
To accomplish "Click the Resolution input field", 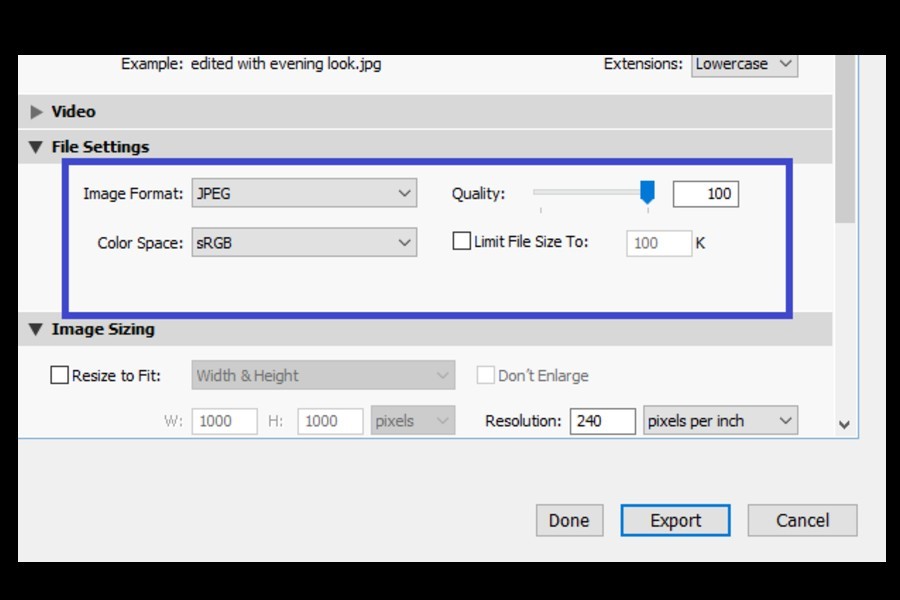I will (603, 421).
